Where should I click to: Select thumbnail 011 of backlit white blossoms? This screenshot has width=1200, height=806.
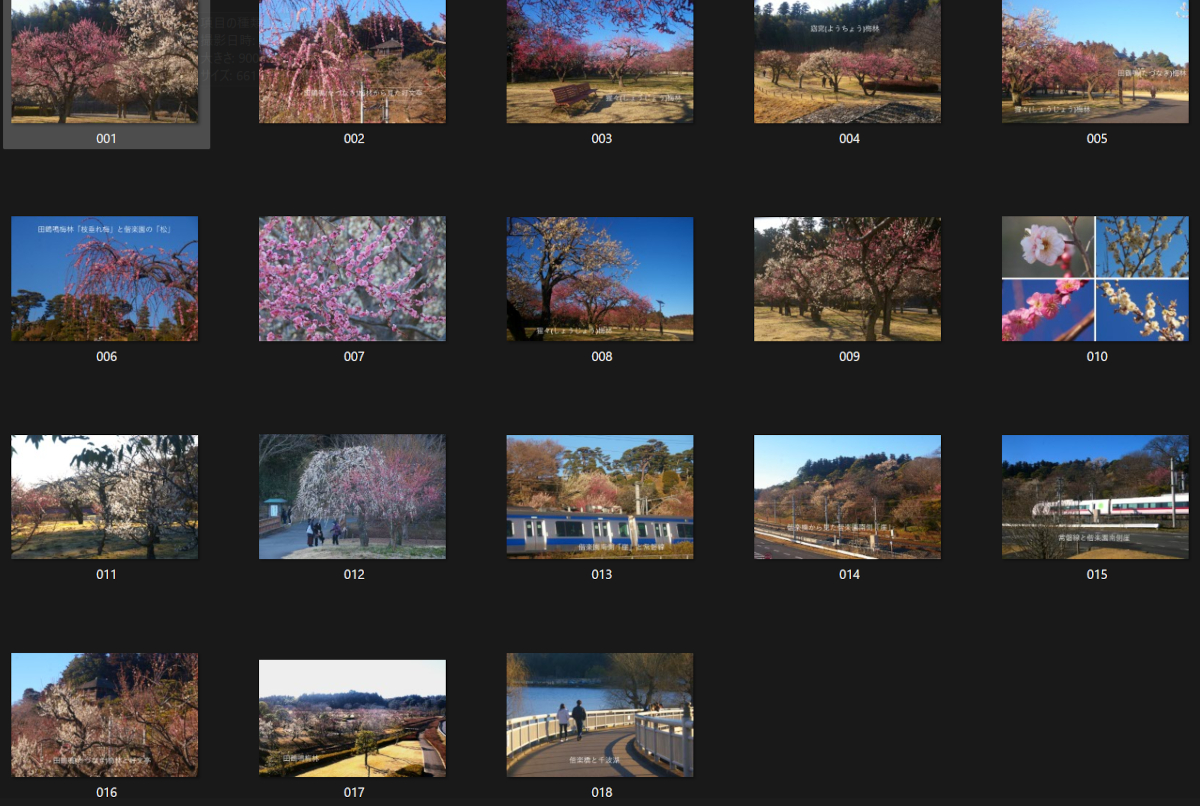click(105, 497)
